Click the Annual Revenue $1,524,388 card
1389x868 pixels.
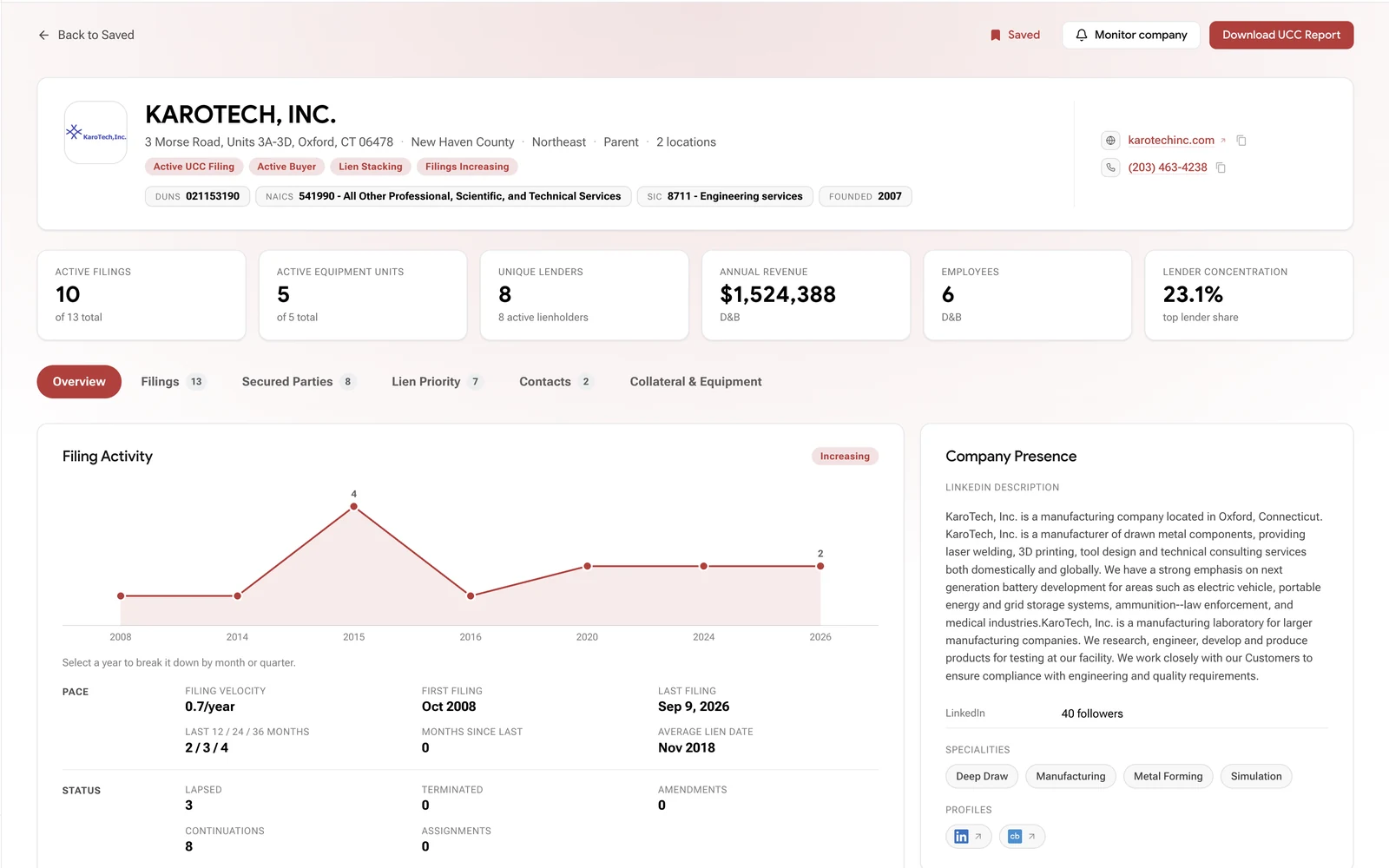click(806, 295)
